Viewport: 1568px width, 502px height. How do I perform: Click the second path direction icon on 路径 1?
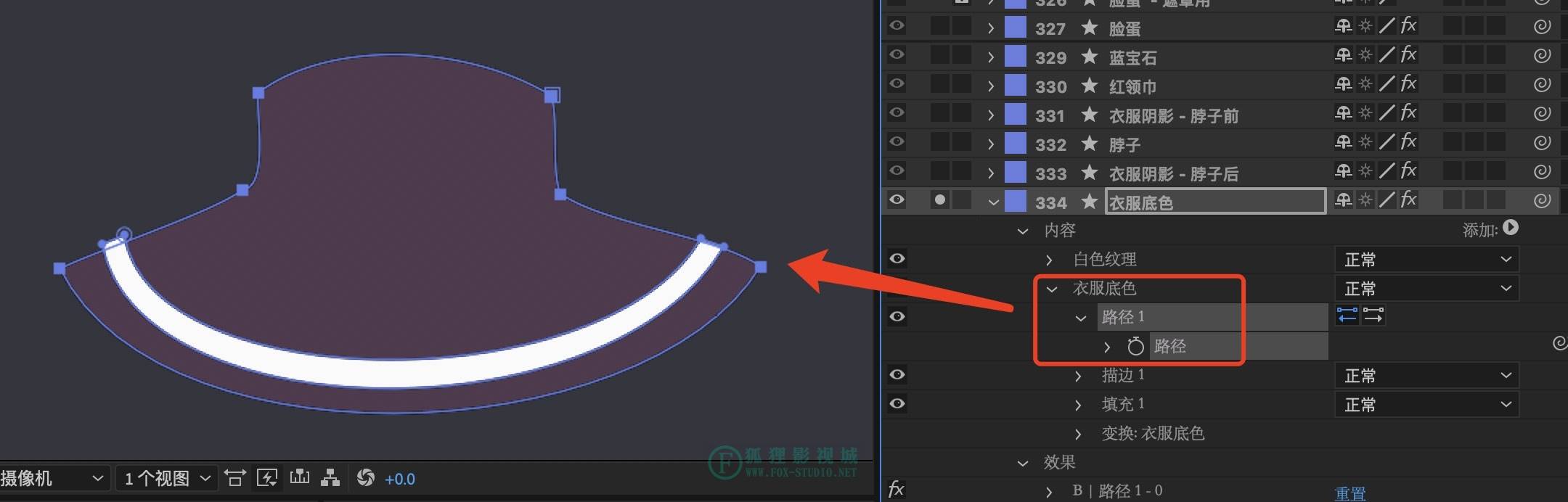pos(1373,316)
